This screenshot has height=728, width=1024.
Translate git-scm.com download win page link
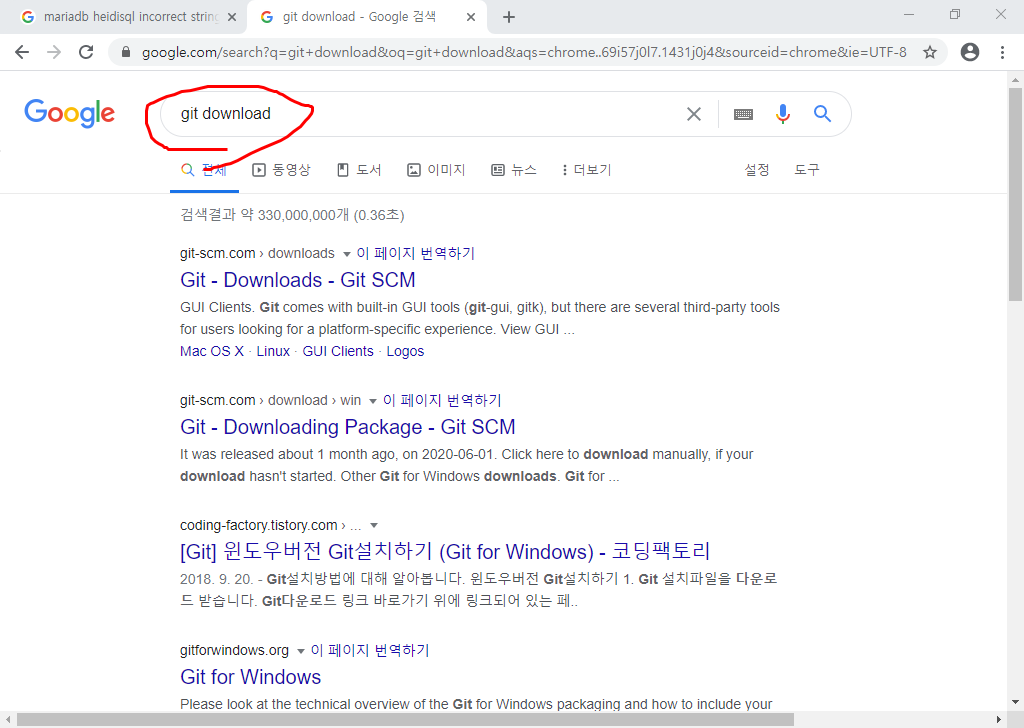click(x=442, y=400)
